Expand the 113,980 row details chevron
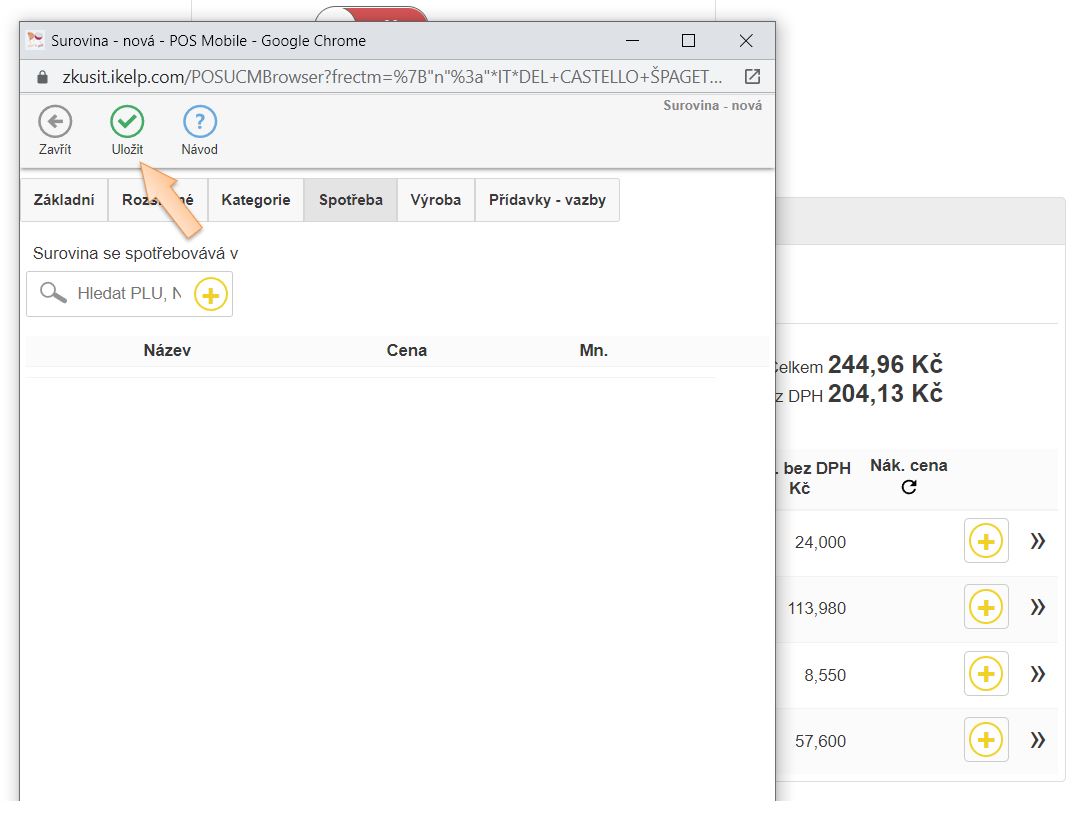The width and height of the screenshot is (1087, 834). (1038, 607)
